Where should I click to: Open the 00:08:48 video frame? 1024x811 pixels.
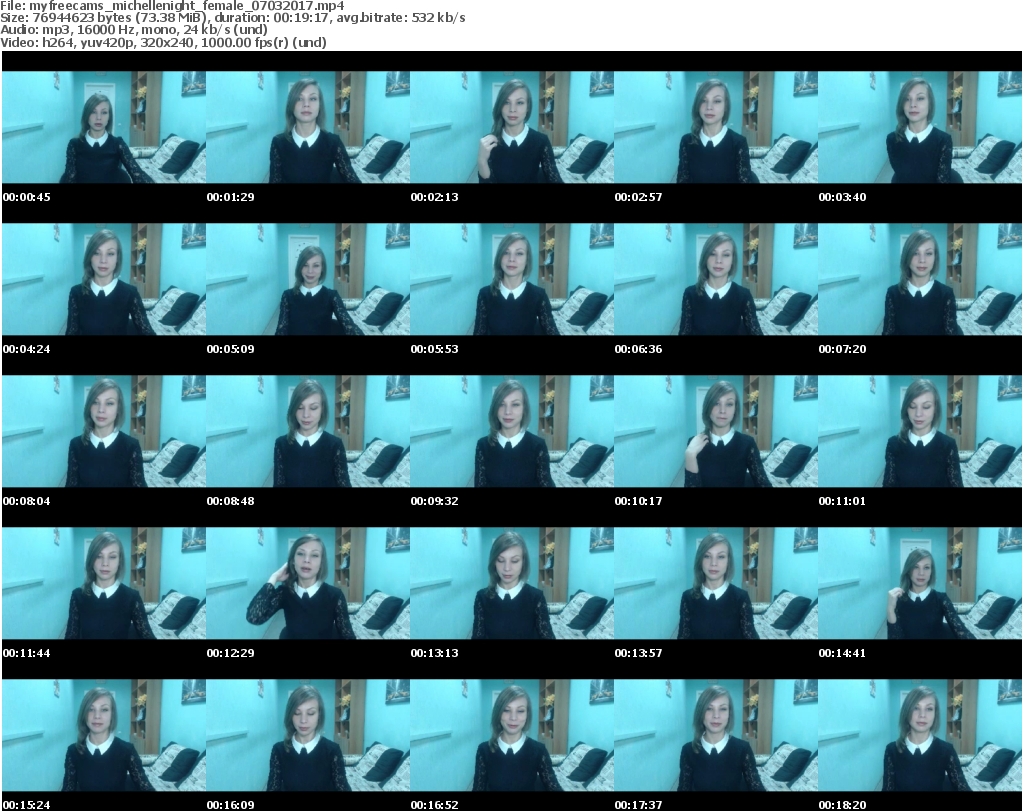[x=308, y=431]
